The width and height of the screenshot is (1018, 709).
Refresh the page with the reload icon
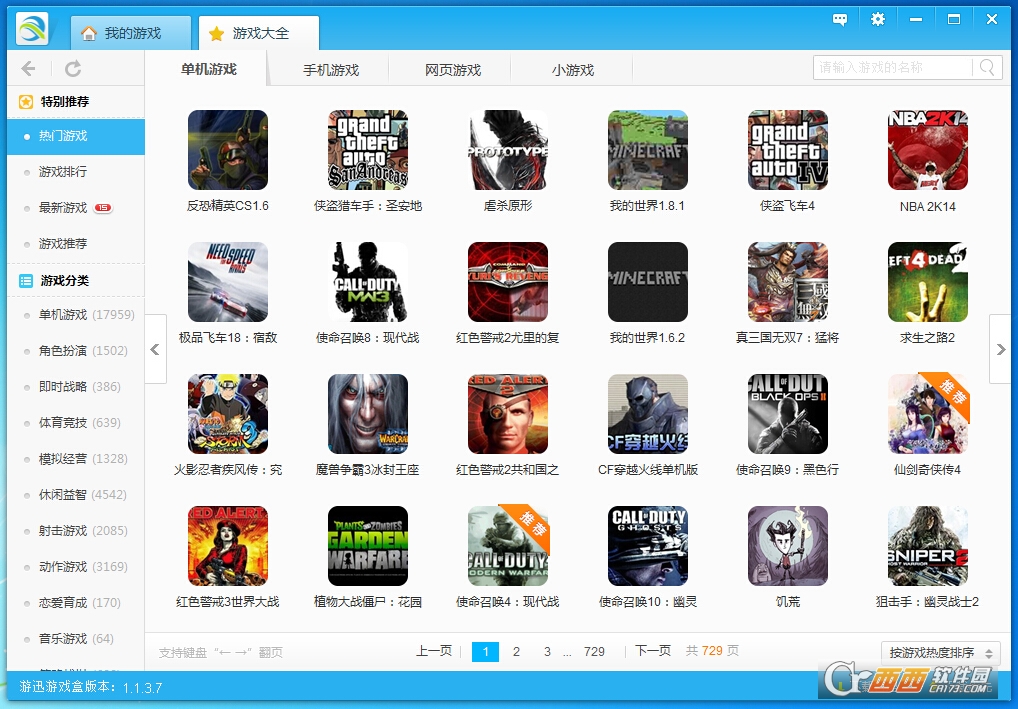pos(73,68)
